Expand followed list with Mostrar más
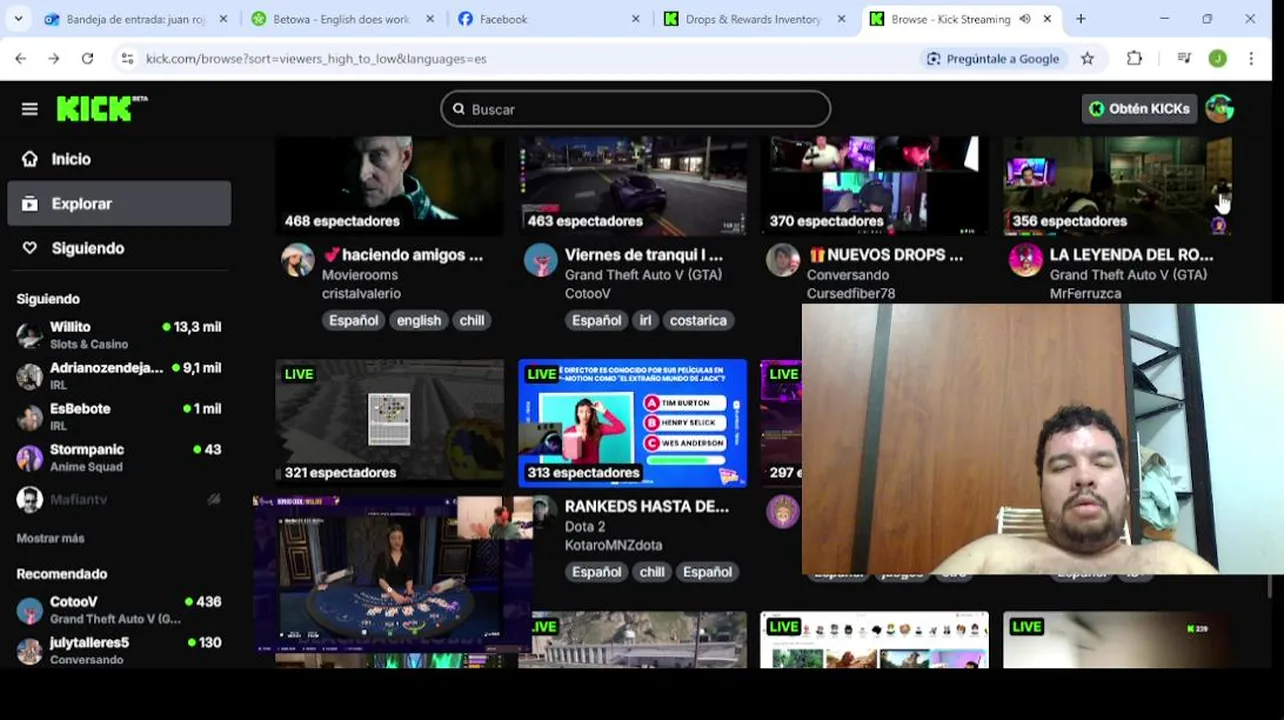The height and width of the screenshot is (720, 1284). pos(50,538)
